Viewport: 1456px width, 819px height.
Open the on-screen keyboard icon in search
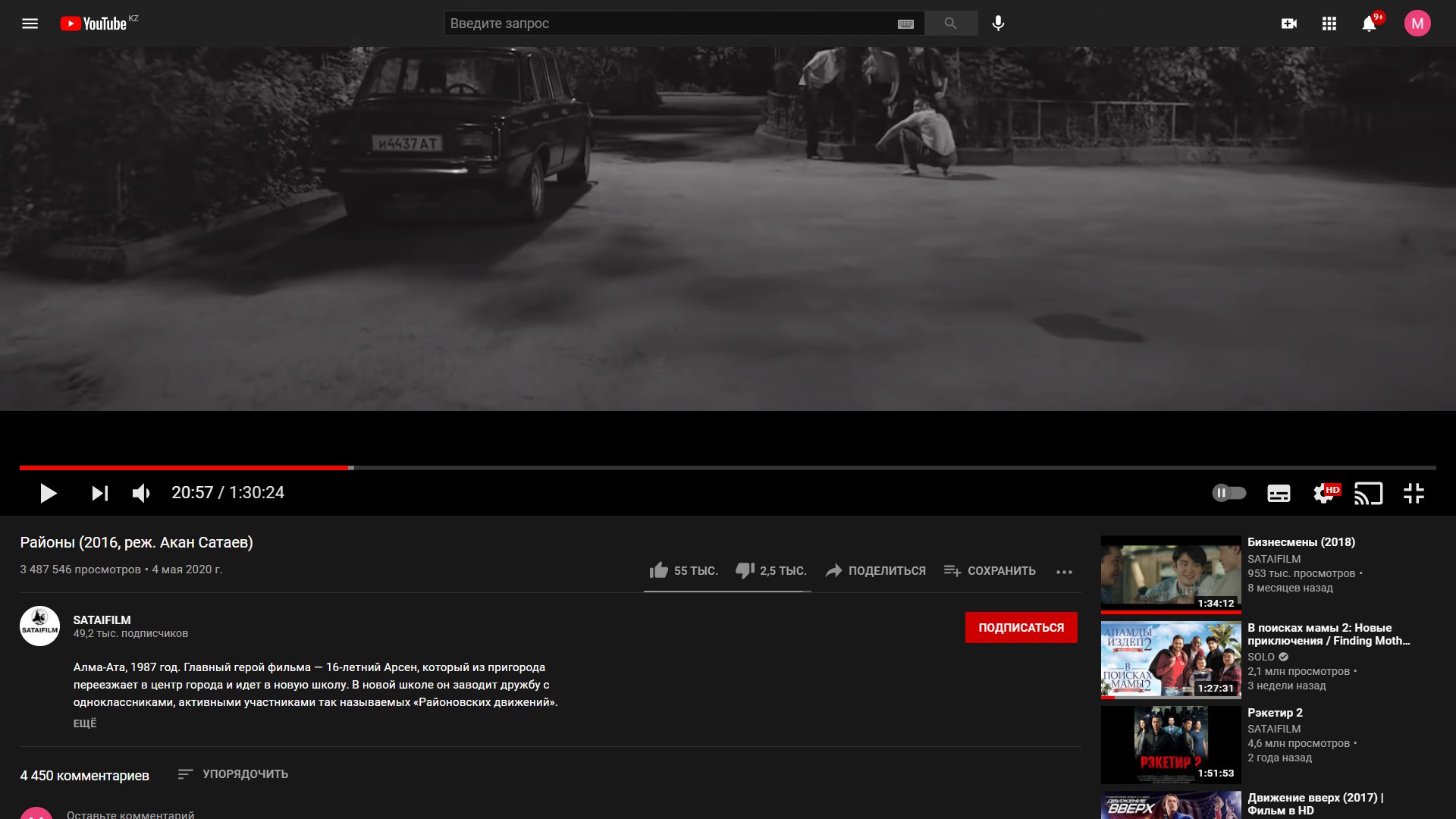tap(905, 24)
